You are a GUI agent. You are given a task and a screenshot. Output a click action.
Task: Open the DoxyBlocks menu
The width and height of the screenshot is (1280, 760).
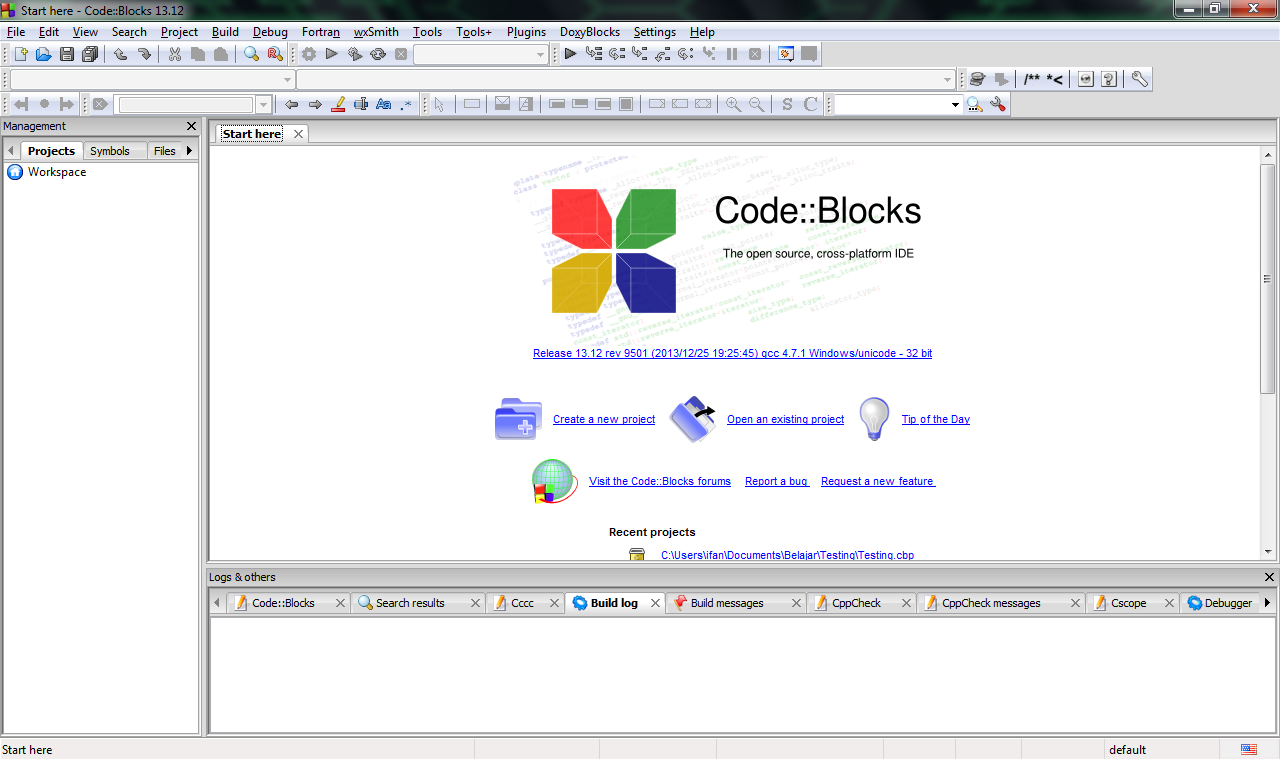pos(590,32)
